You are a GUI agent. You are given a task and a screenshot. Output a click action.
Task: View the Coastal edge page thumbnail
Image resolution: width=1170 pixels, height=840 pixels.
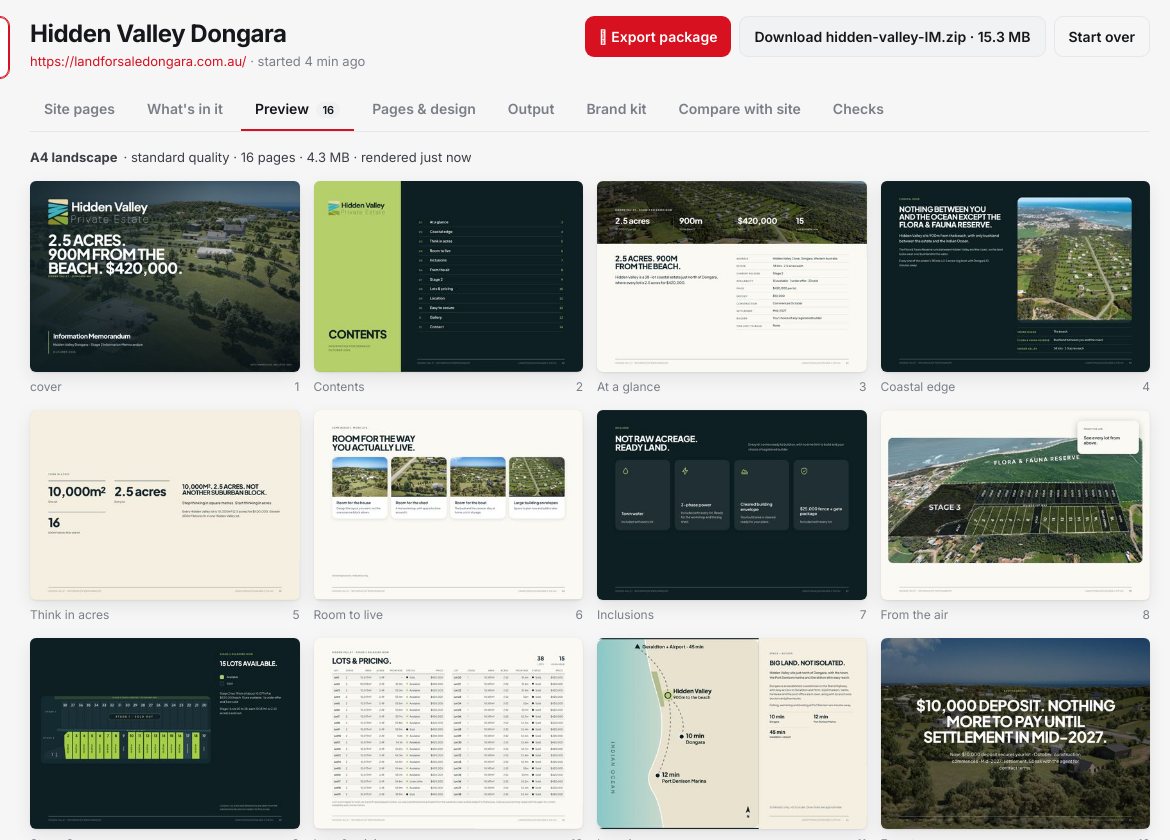click(1015, 276)
